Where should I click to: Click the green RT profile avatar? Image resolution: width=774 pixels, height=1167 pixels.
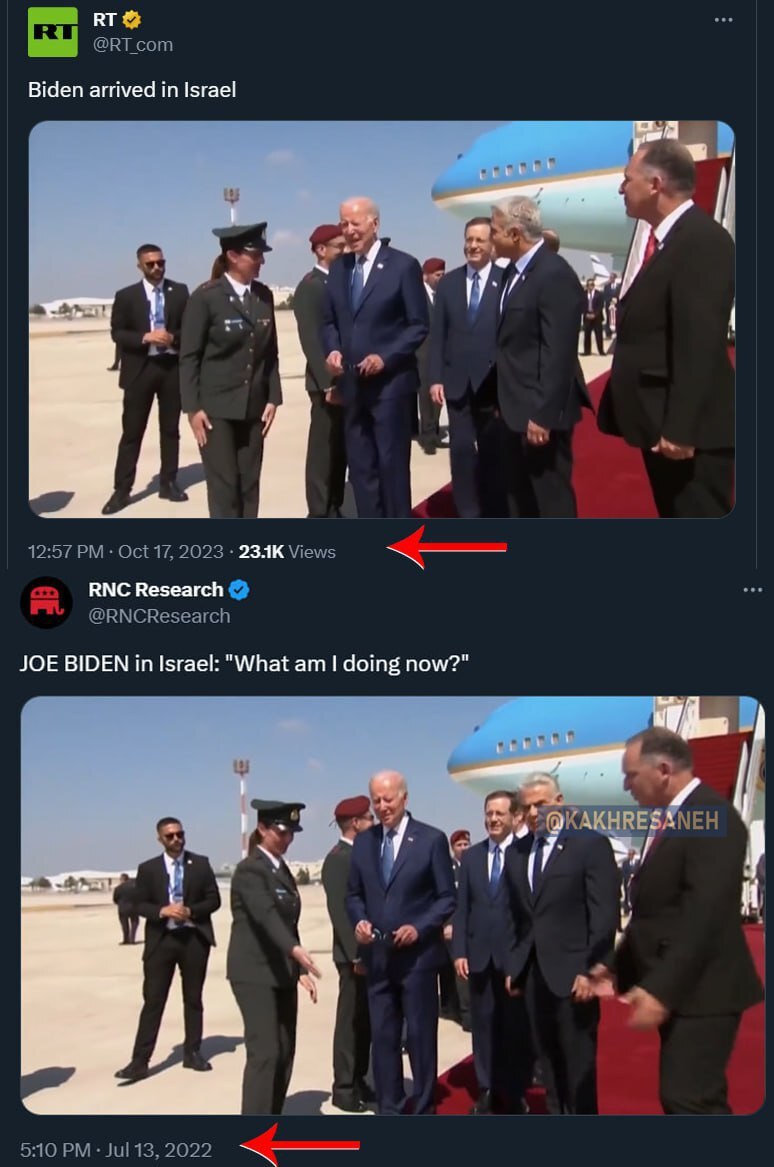coord(52,32)
